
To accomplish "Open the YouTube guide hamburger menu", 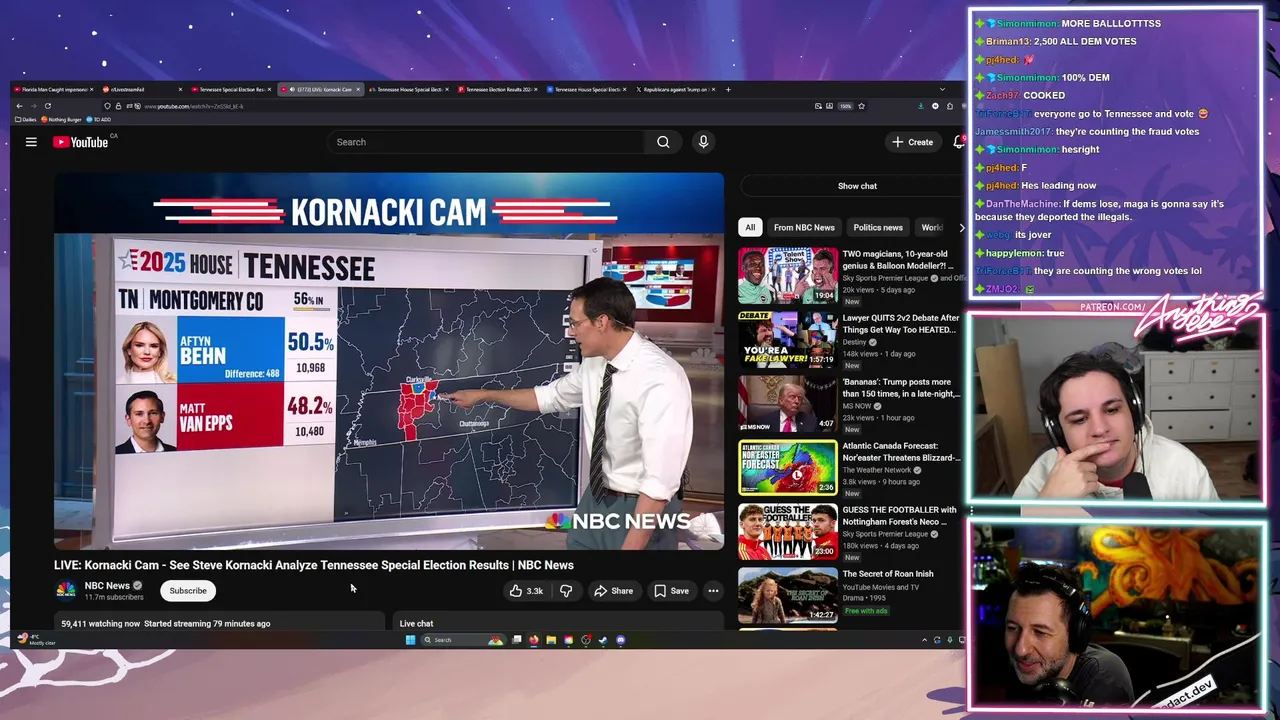I will pos(31,142).
